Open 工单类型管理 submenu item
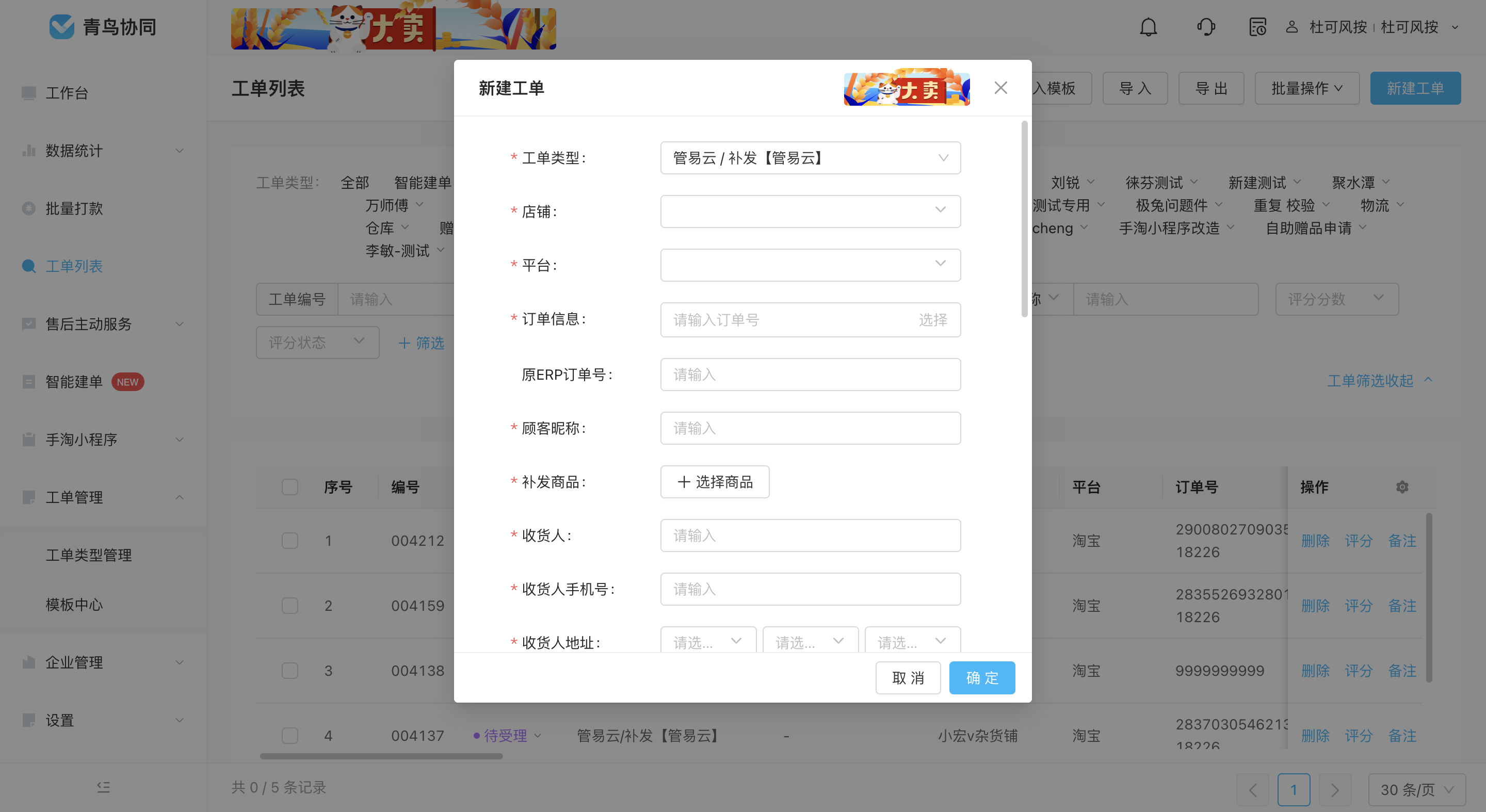 pyautogui.click(x=88, y=555)
